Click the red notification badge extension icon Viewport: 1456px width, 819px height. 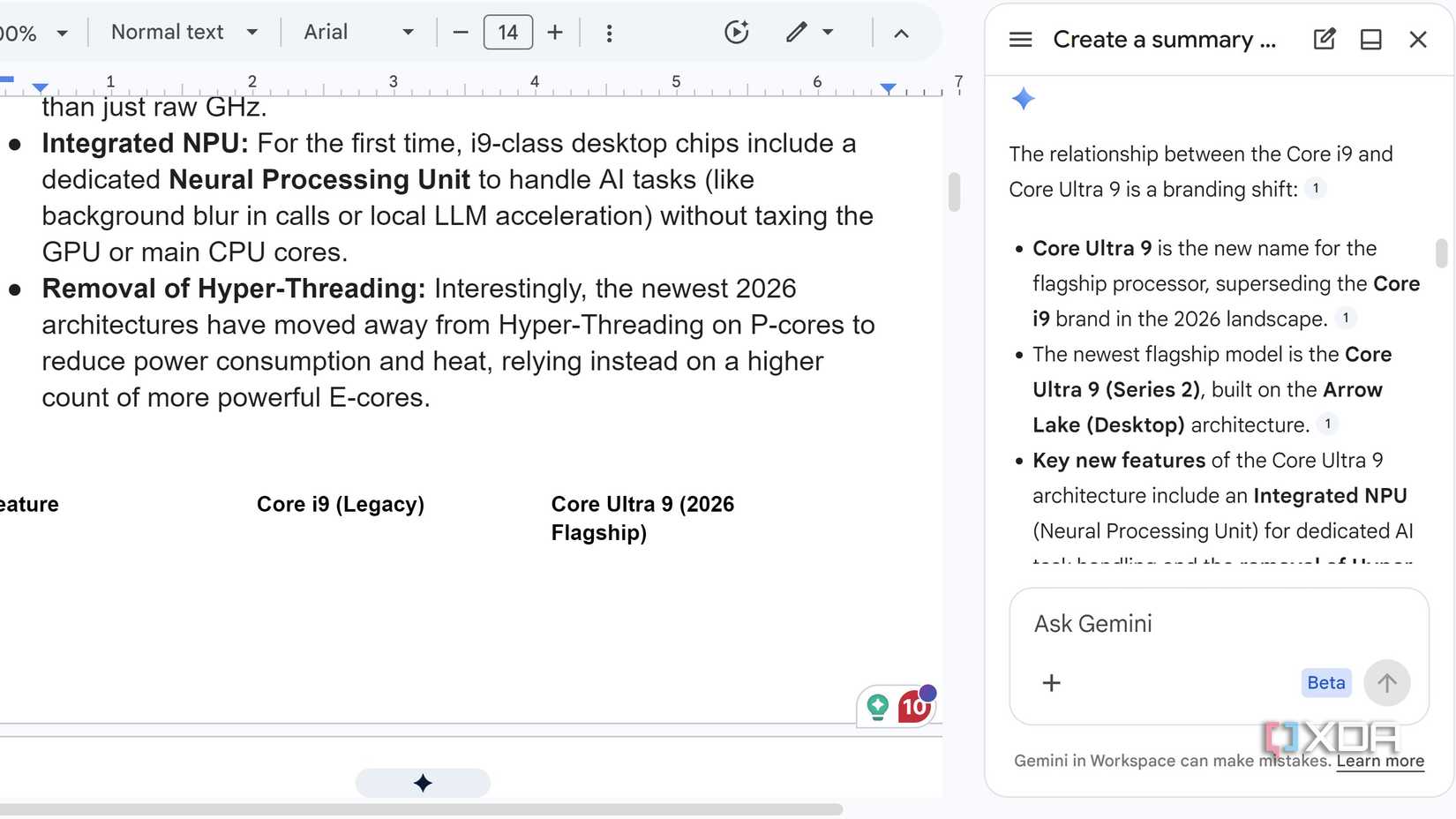[x=914, y=706]
